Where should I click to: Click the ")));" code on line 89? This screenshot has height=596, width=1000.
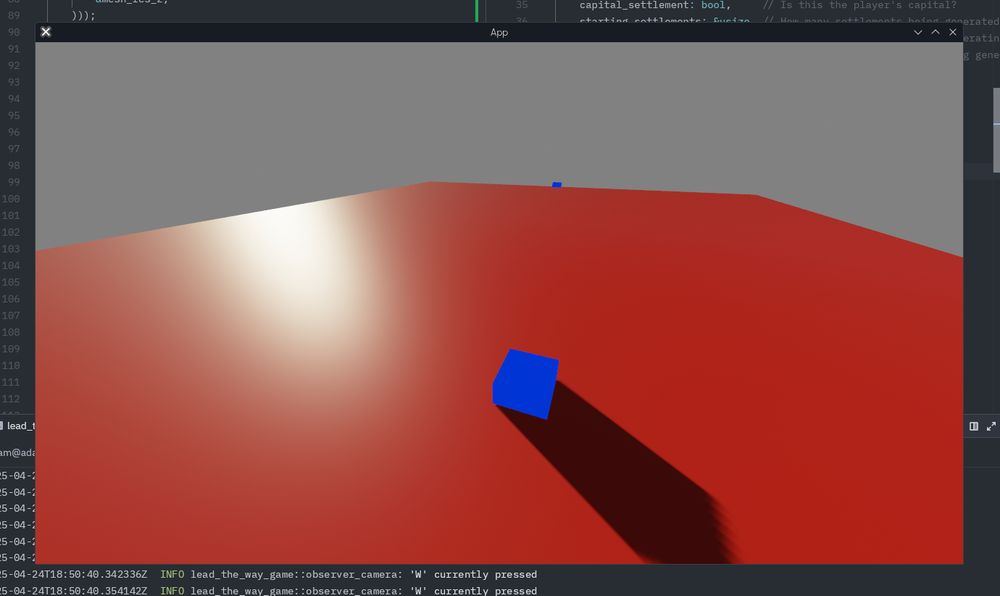tap(83, 15)
